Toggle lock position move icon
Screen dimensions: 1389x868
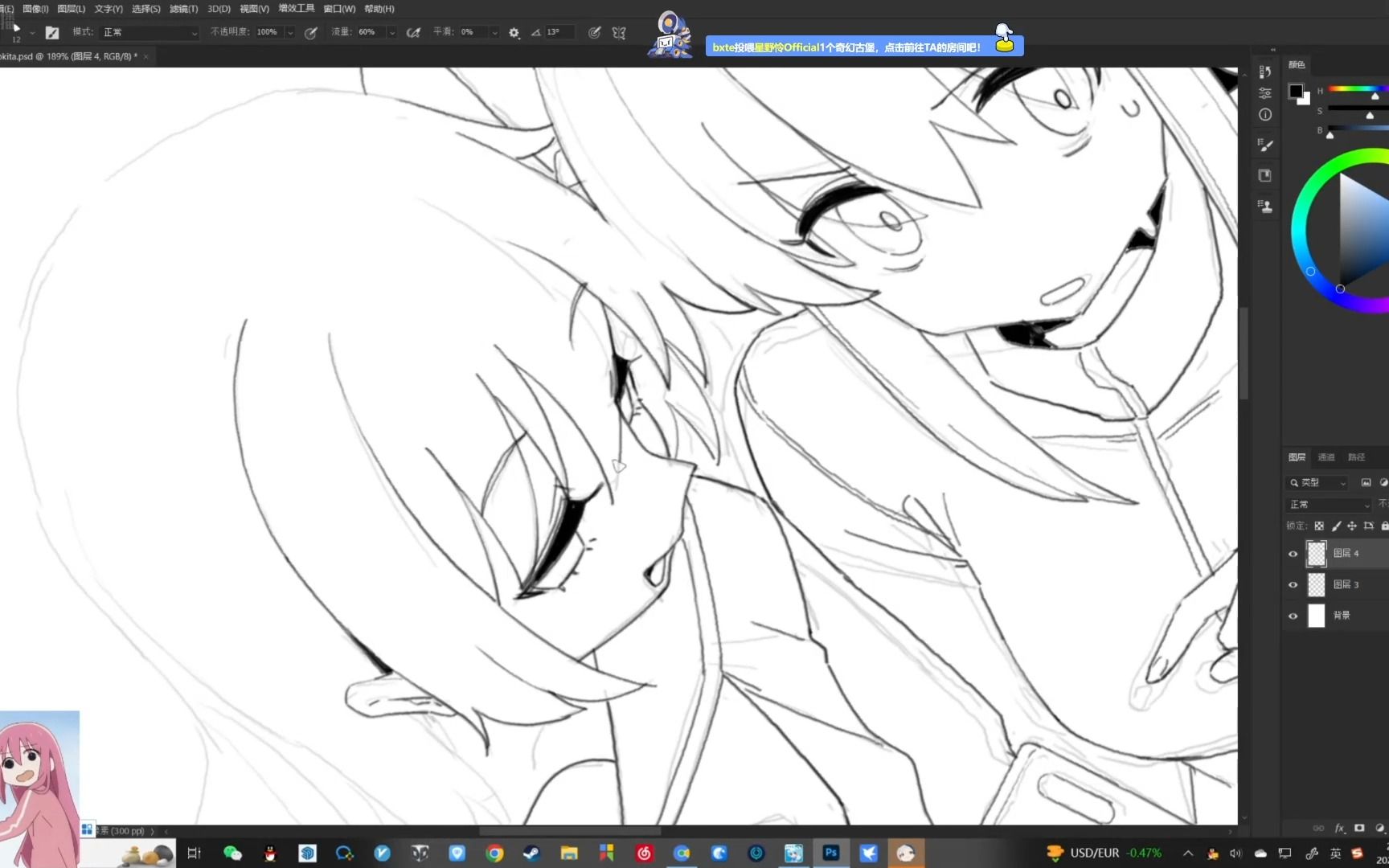tap(1352, 526)
